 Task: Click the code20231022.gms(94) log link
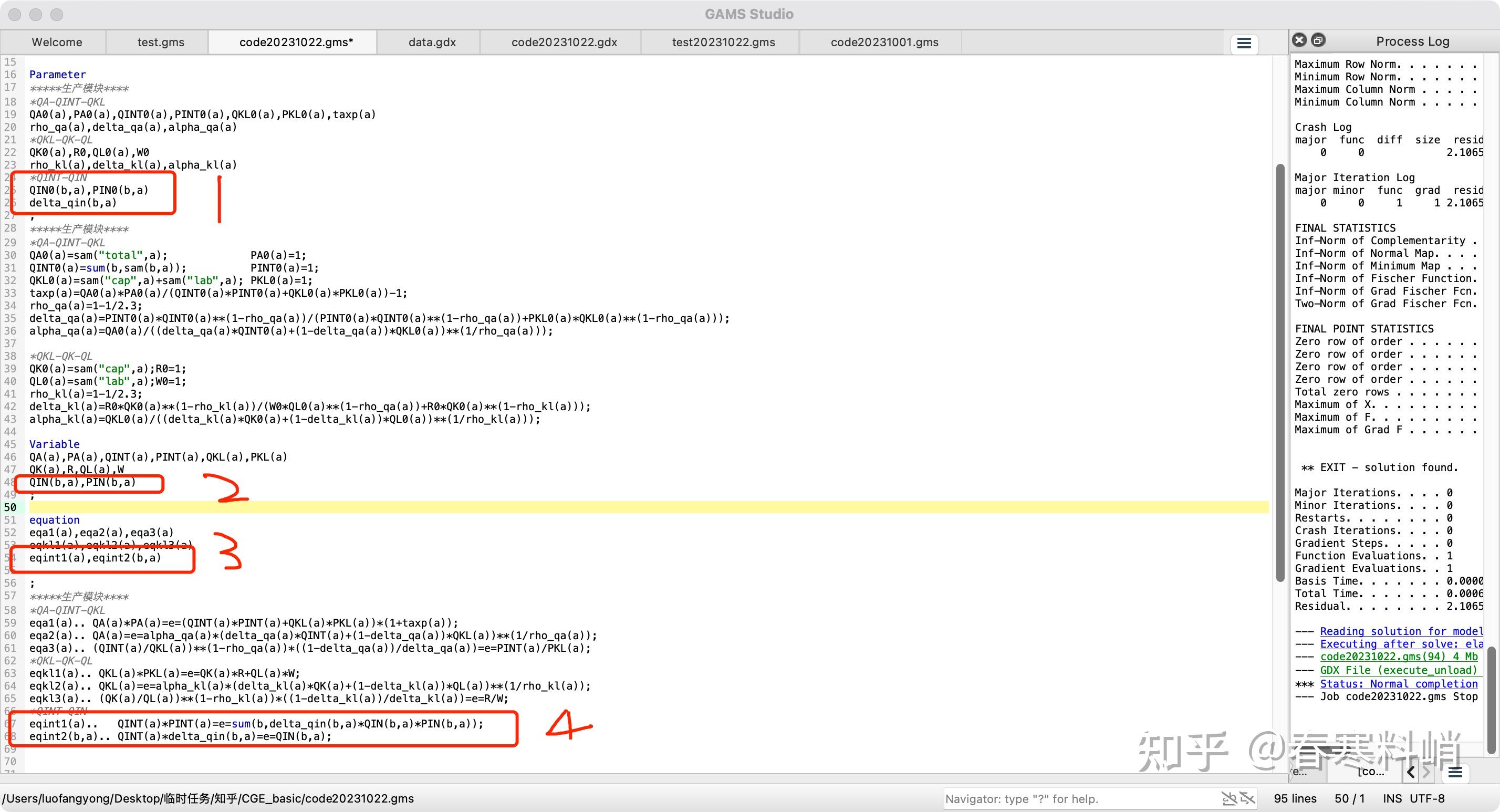pyautogui.click(x=1398, y=657)
